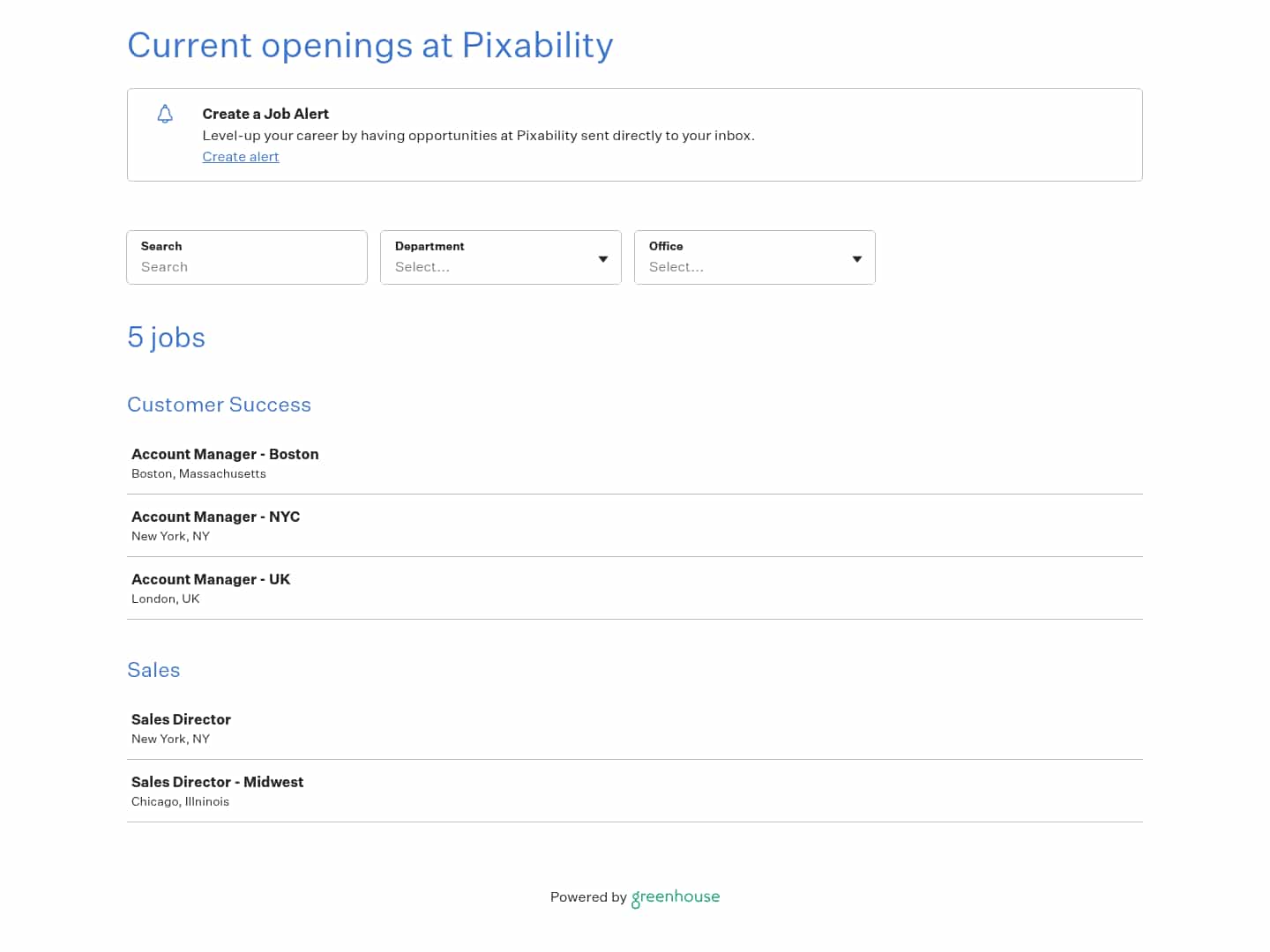The width and height of the screenshot is (1270, 952).
Task: View the Account Manager - UK posting
Action: tap(211, 579)
